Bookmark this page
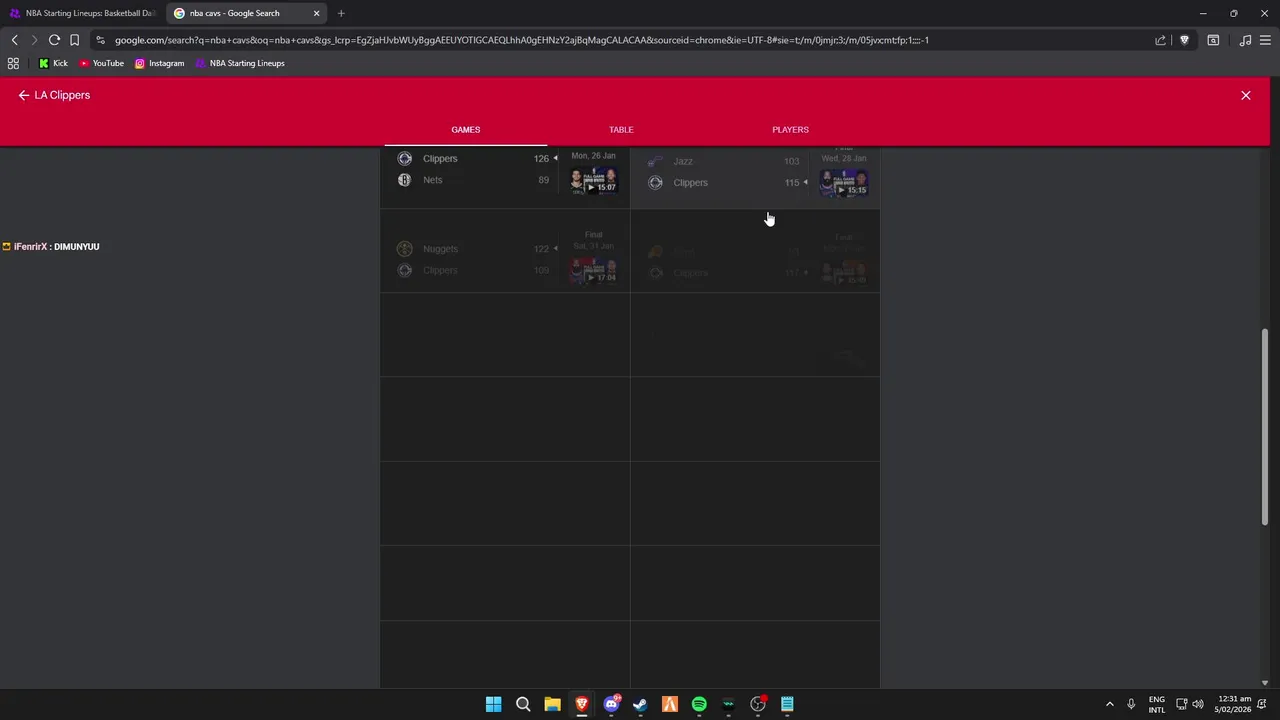 pyautogui.click(x=74, y=40)
